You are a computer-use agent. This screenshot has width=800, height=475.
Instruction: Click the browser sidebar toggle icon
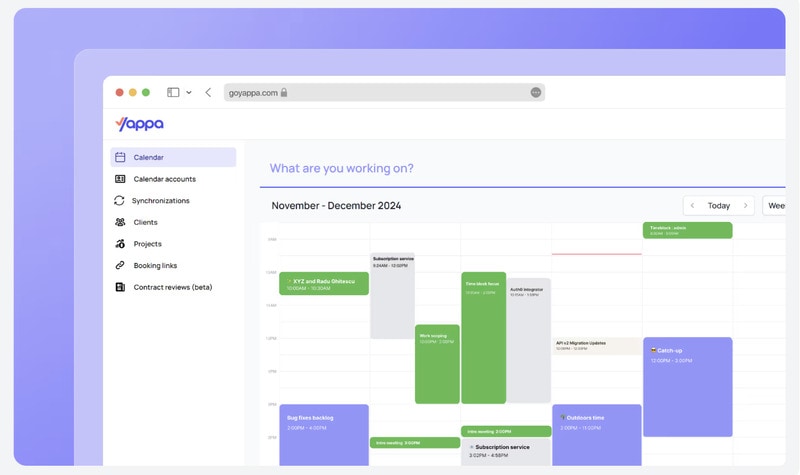(173, 92)
